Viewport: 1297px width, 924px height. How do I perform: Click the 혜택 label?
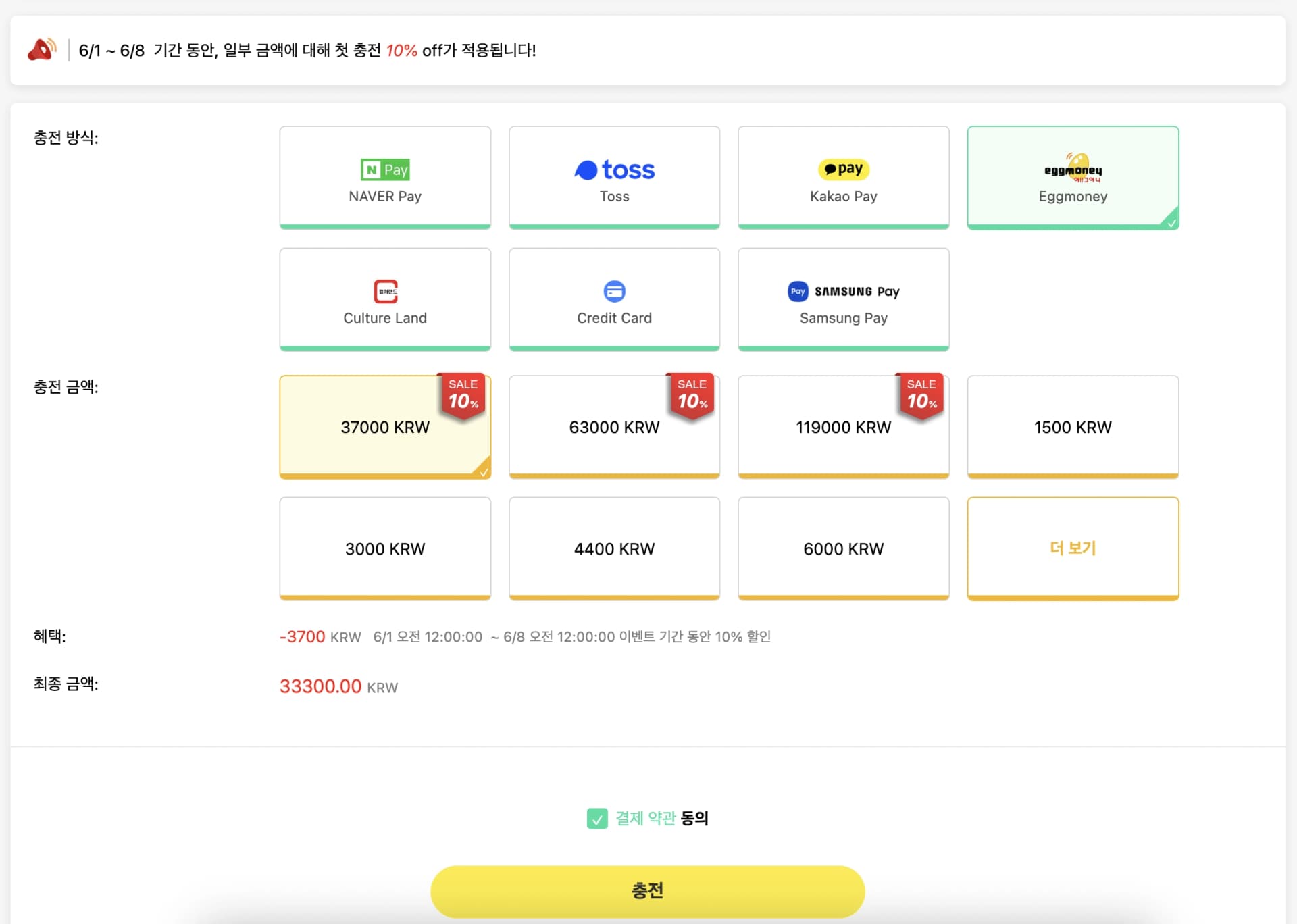pos(50,636)
